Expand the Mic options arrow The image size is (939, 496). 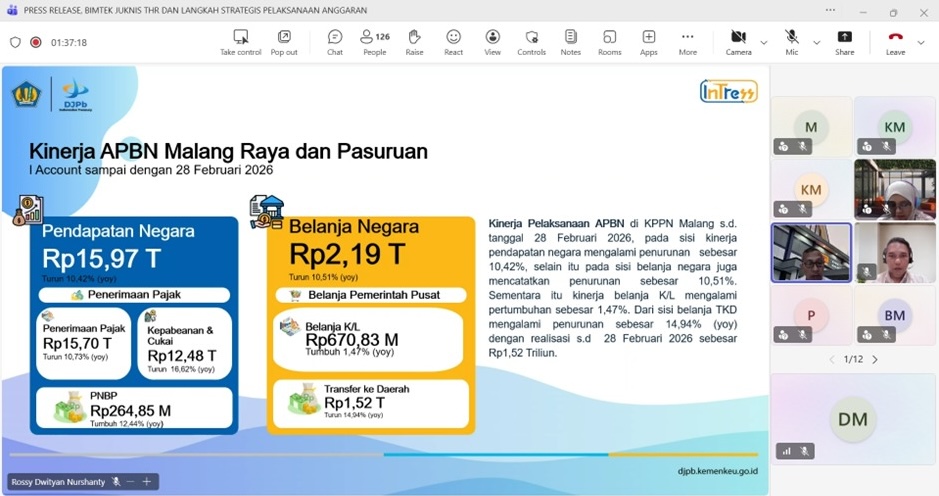[816, 43]
